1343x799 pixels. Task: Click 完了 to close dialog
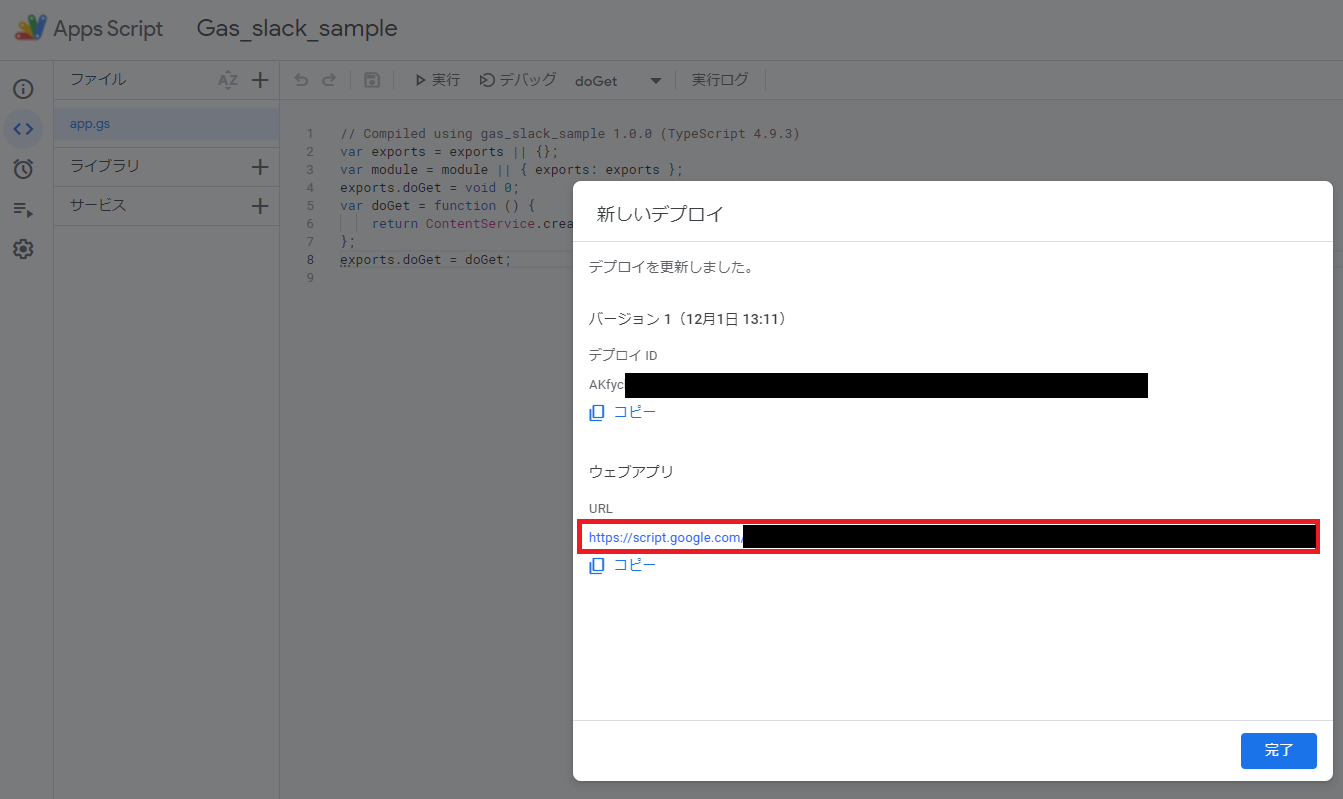1278,750
